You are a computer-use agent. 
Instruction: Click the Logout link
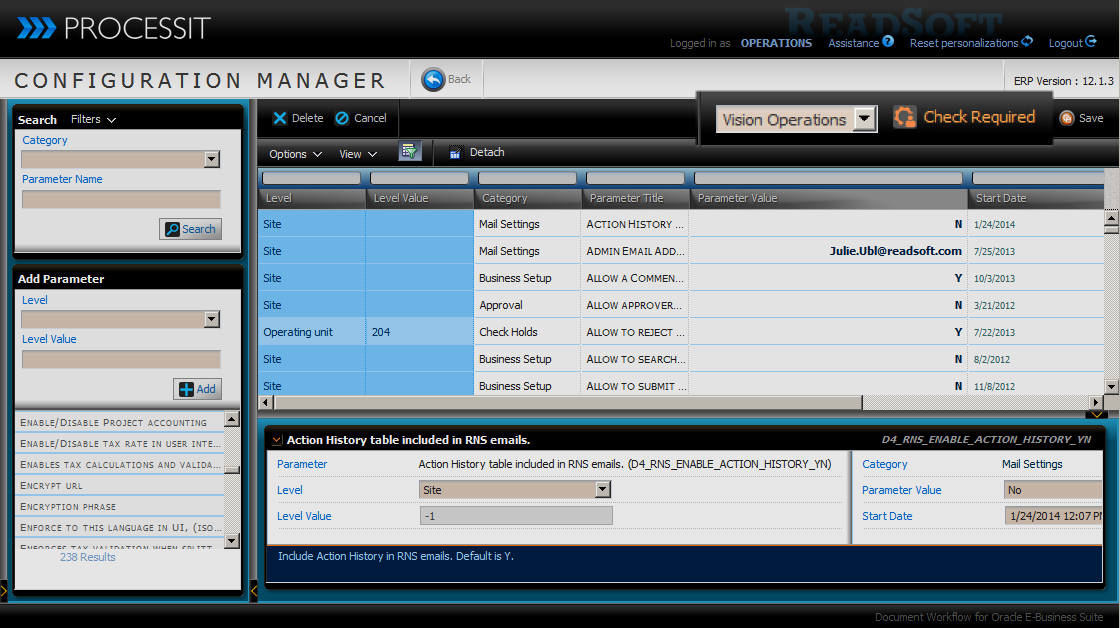point(1072,43)
